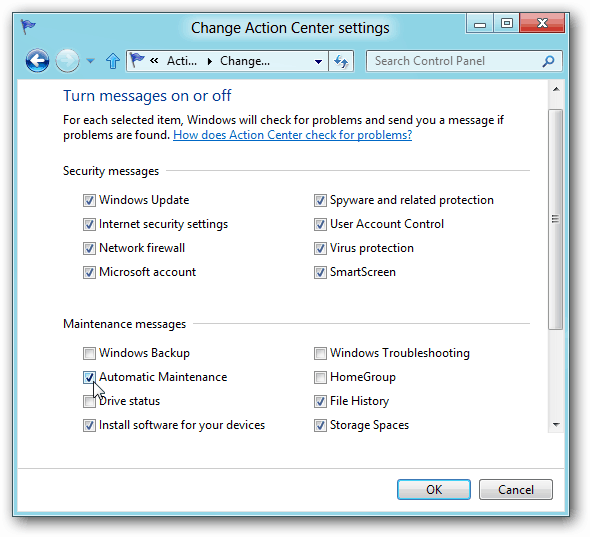The image size is (590, 537).
Task: Click the Forward navigation arrow
Action: tap(67, 61)
